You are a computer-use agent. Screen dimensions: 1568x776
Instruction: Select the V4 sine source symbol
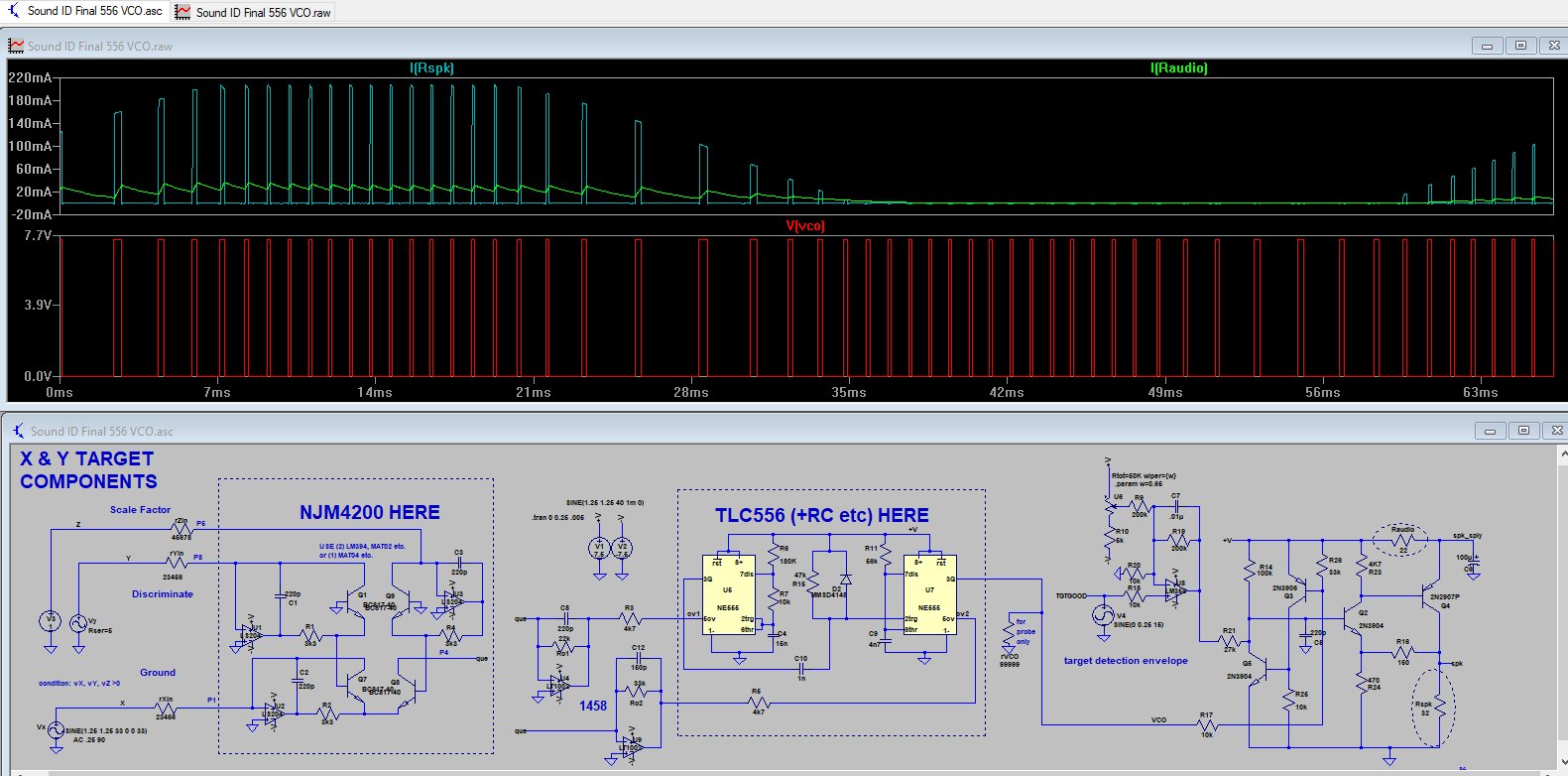(x=1102, y=616)
